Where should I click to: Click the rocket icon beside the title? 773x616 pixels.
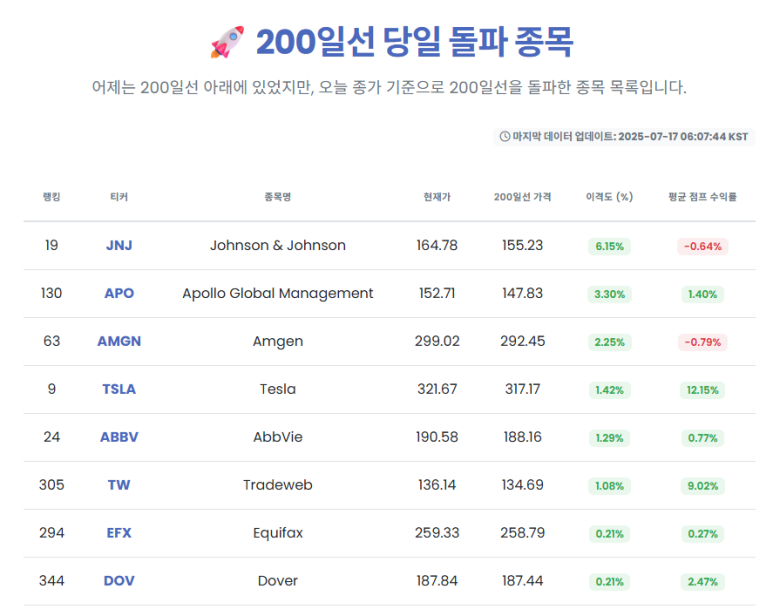pos(227,42)
